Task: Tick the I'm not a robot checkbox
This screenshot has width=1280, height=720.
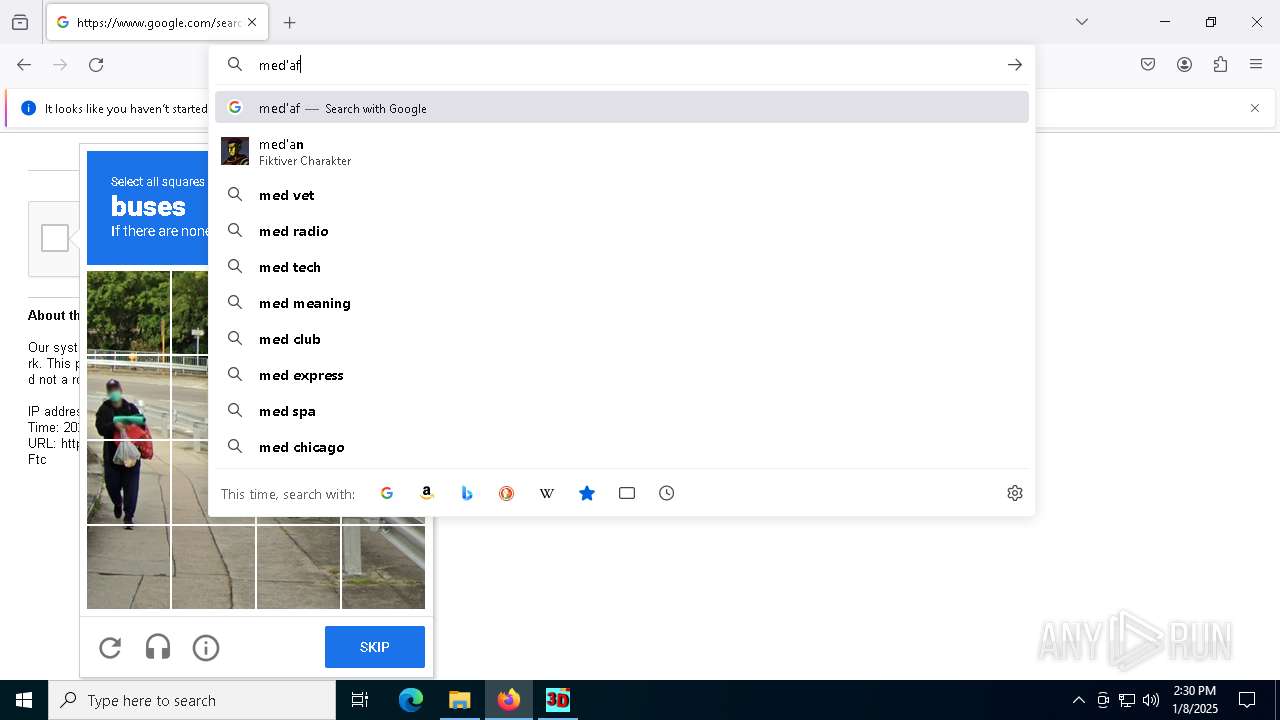Action: [55, 238]
